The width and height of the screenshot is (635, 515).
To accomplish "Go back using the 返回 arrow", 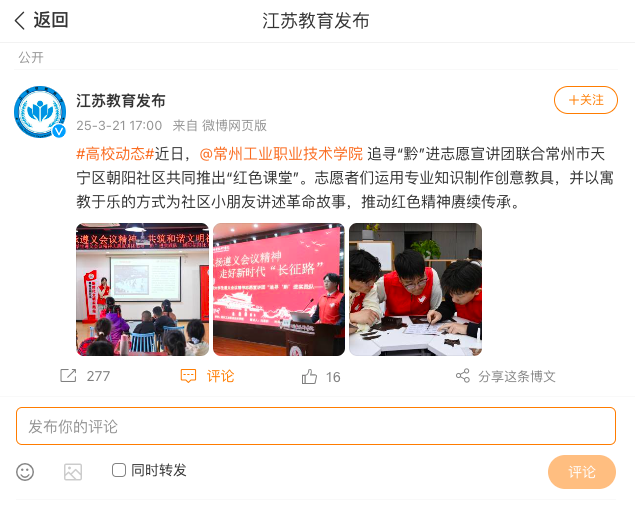I will tap(20, 20).
